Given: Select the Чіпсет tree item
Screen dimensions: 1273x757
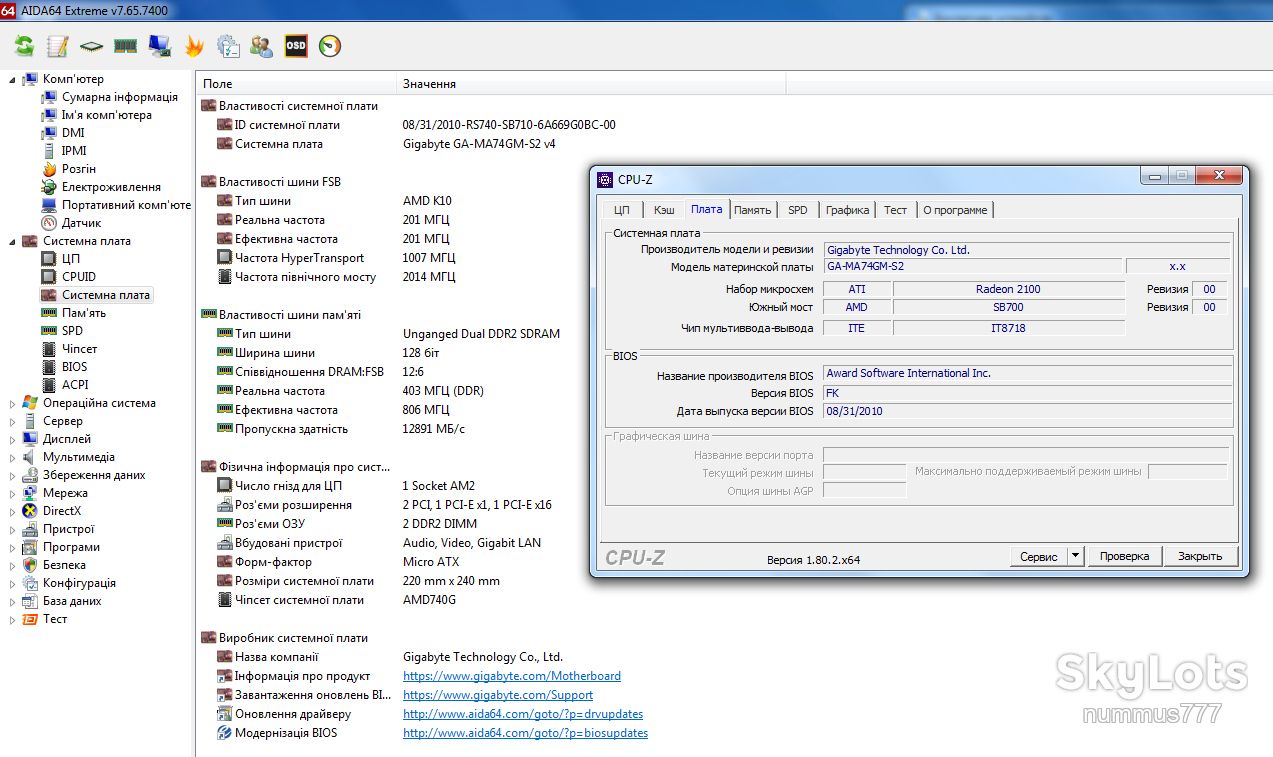Looking at the screenshot, I should click(80, 349).
